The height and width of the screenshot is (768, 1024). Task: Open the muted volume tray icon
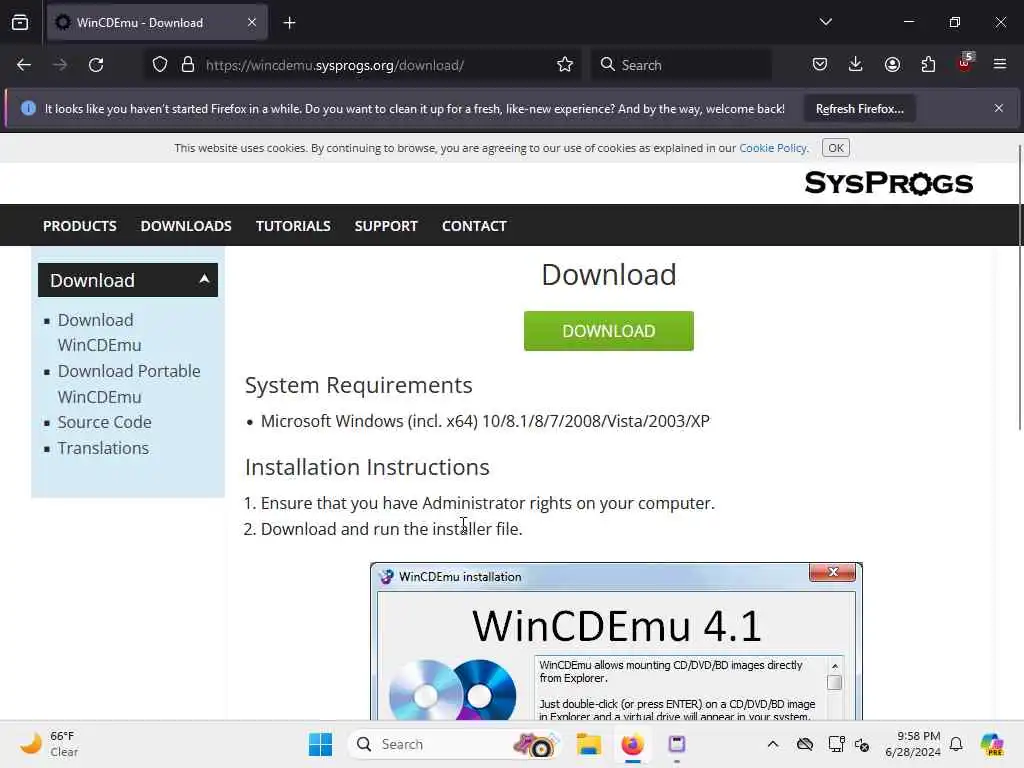[x=862, y=744]
